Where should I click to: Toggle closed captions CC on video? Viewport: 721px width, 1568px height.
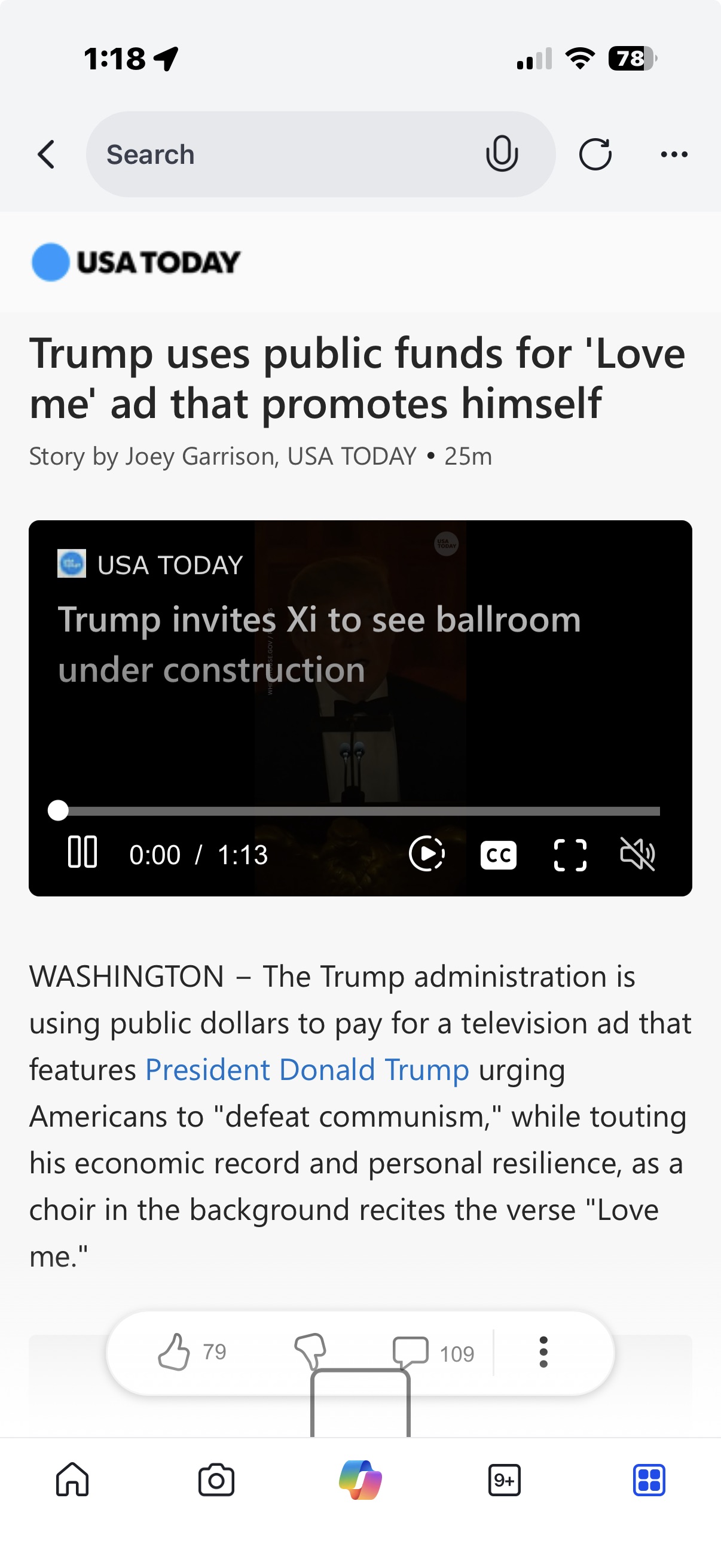tap(499, 855)
